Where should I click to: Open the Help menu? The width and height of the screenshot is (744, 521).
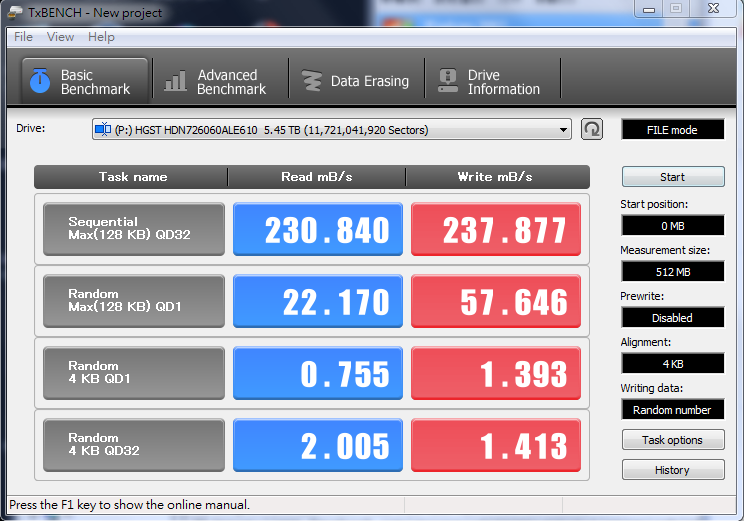tap(101, 37)
